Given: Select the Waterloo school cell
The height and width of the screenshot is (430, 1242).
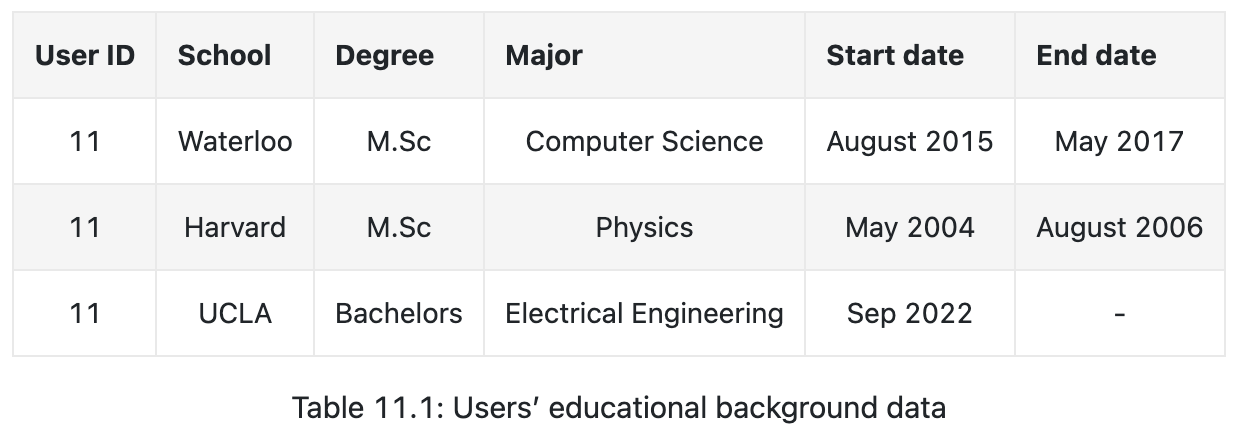Looking at the screenshot, I should 235,141.
